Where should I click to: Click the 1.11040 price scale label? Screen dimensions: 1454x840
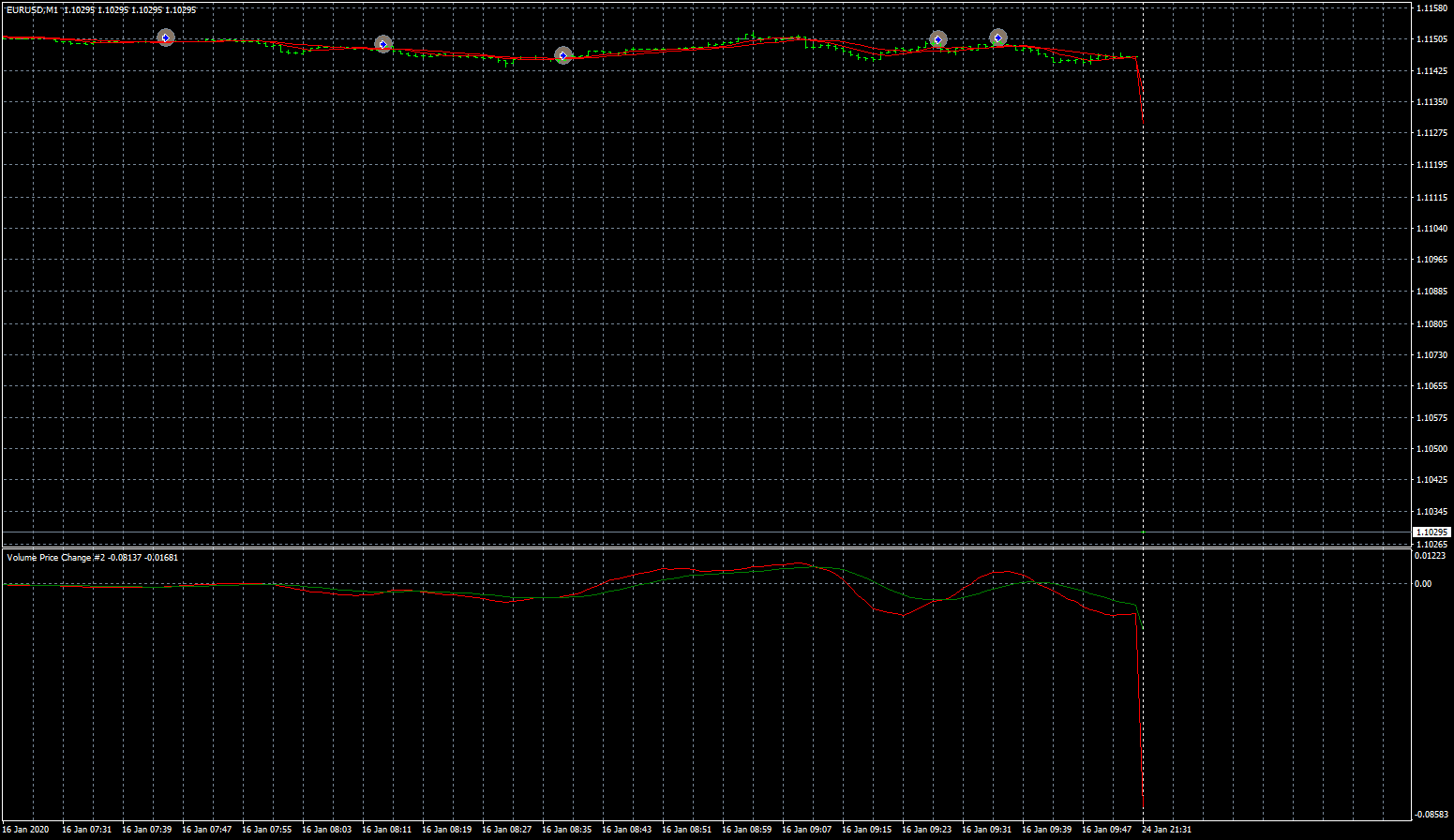(1432, 229)
